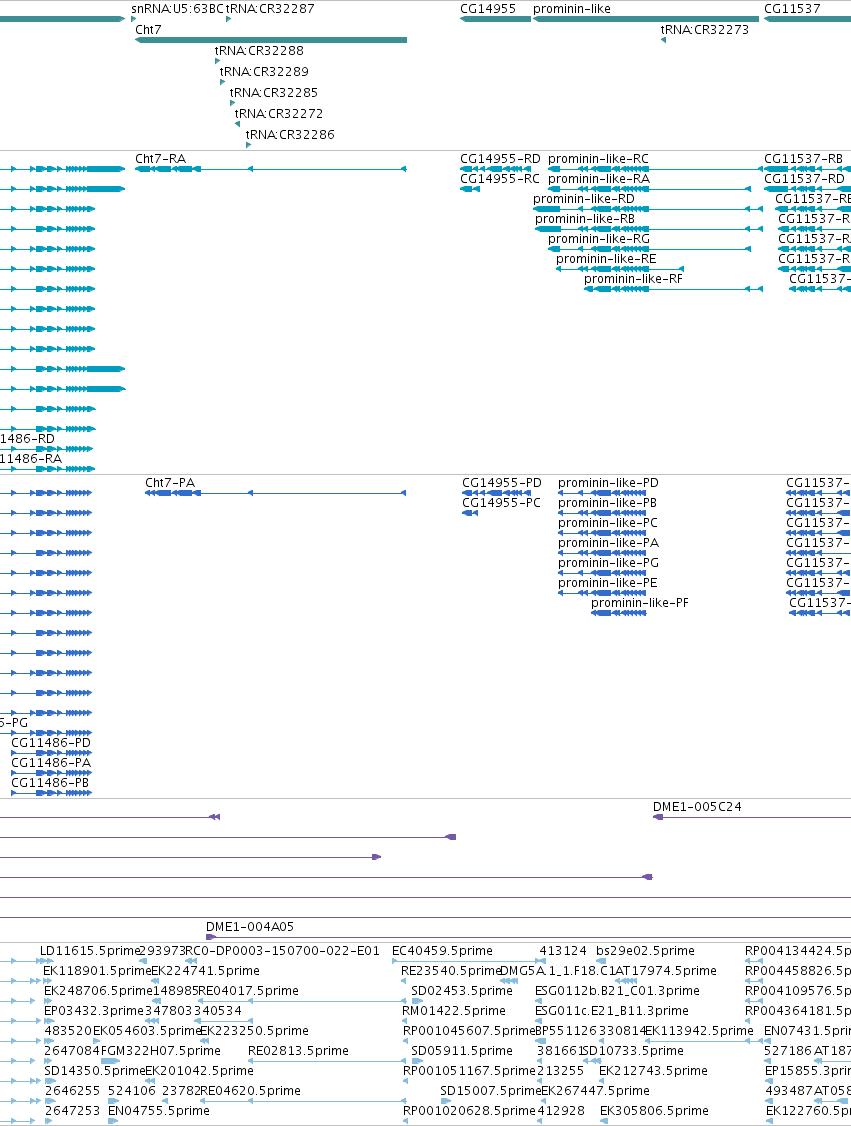Image resolution: width=851 pixels, height=1126 pixels.
Task: Click the CG14955 gene label
Action: (488, 9)
